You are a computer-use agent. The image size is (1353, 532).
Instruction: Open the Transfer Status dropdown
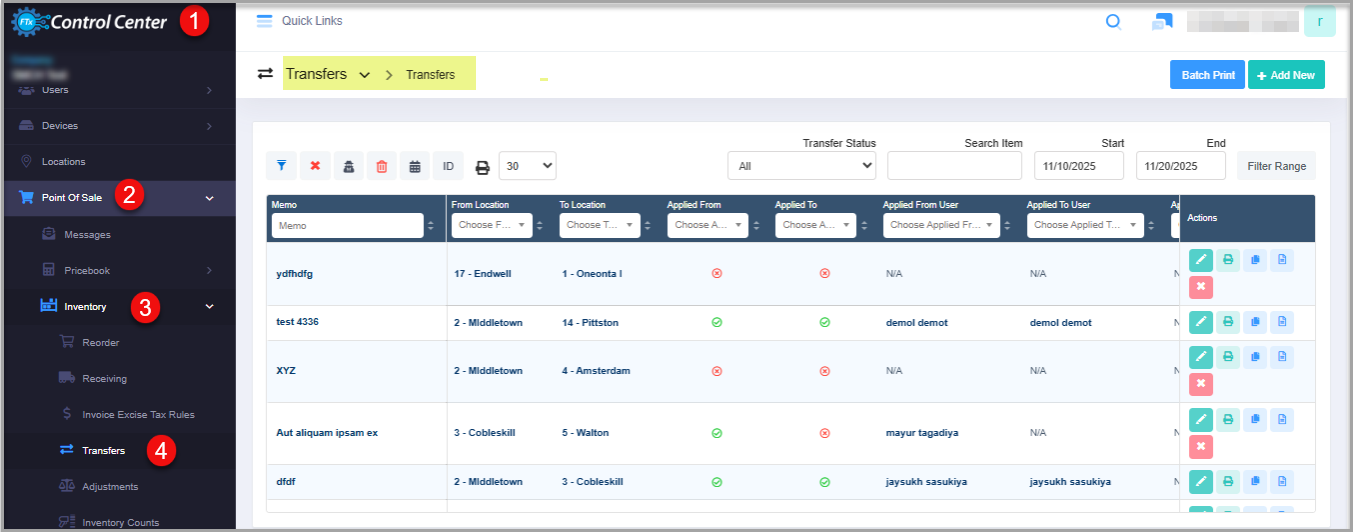801,166
